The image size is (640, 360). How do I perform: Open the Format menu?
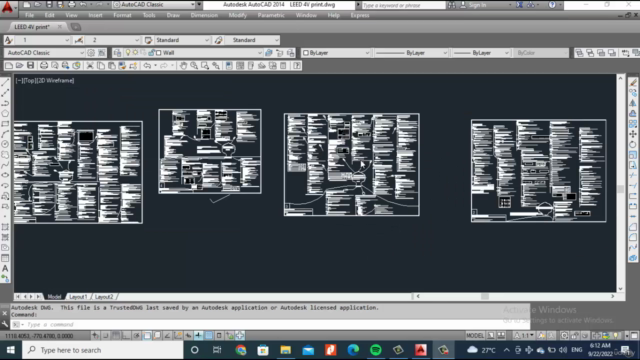pos(122,15)
